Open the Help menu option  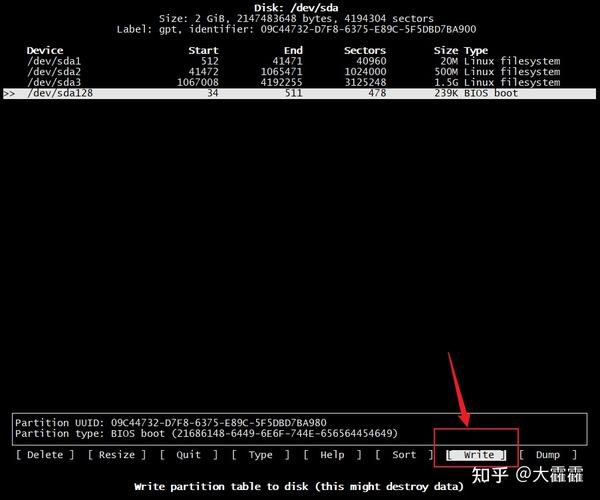332,455
